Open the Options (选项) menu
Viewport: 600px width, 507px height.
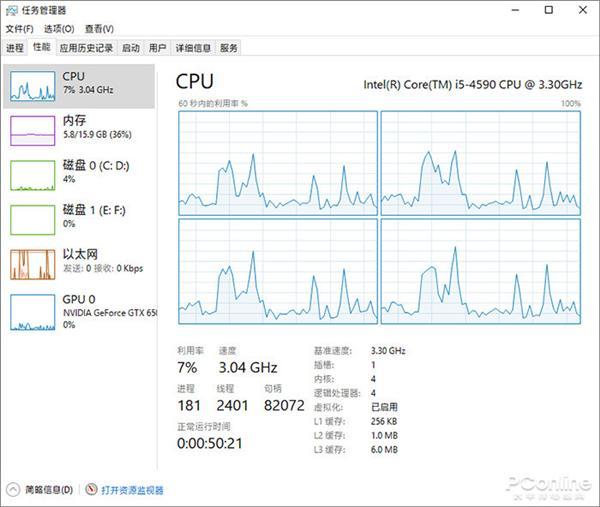tap(59, 29)
